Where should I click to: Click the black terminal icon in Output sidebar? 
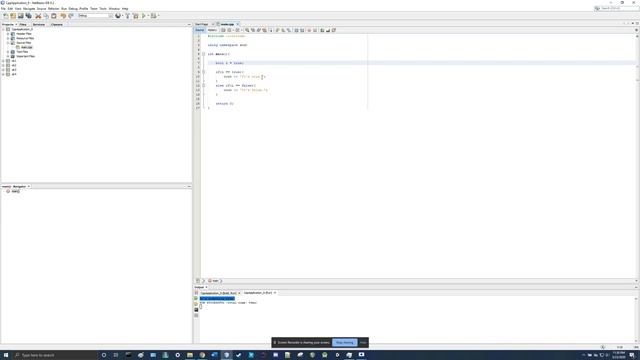point(196,310)
